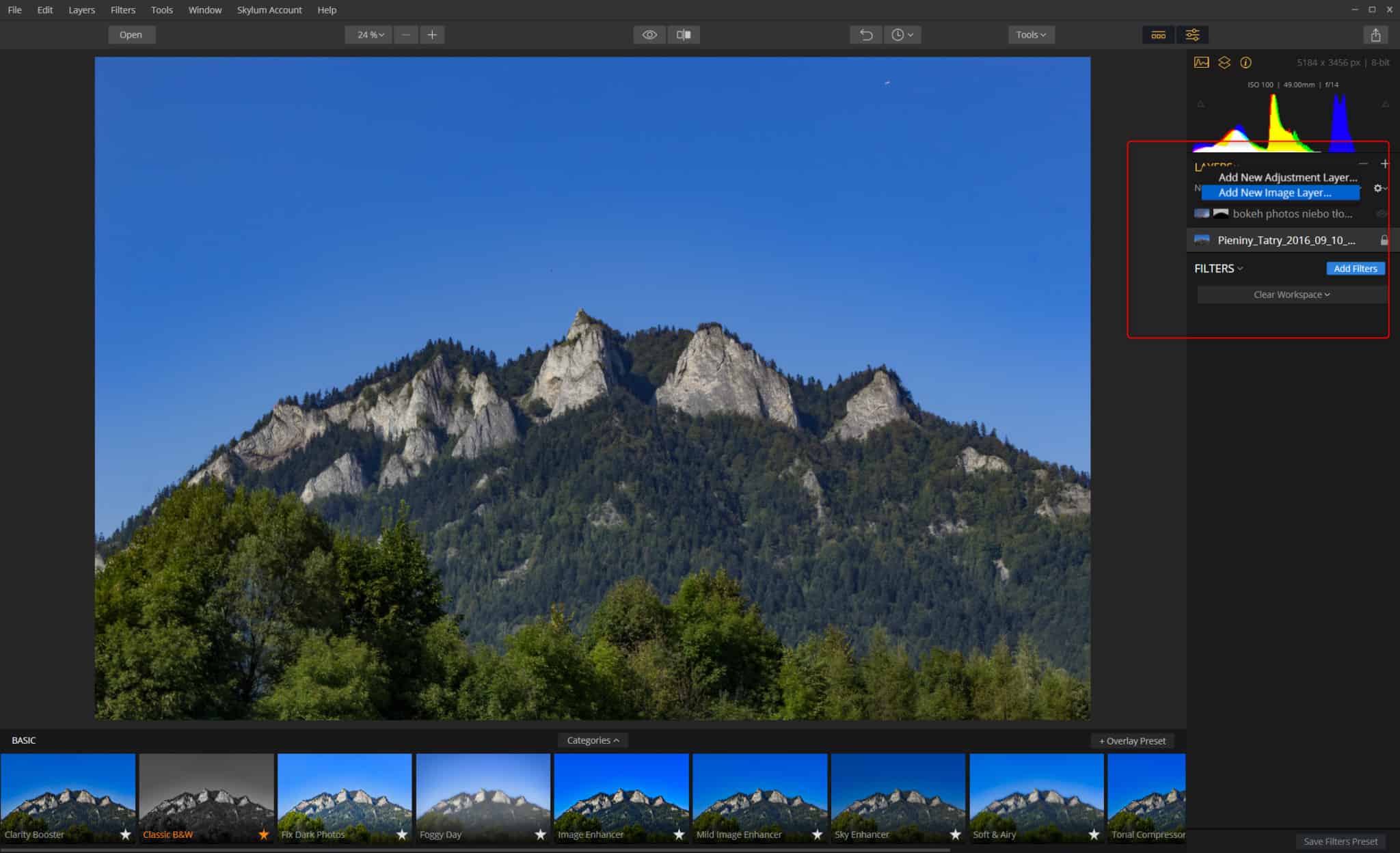The image size is (1400, 853).
Task: Toggle the presets filmstrip panel icon
Action: pos(1158,35)
